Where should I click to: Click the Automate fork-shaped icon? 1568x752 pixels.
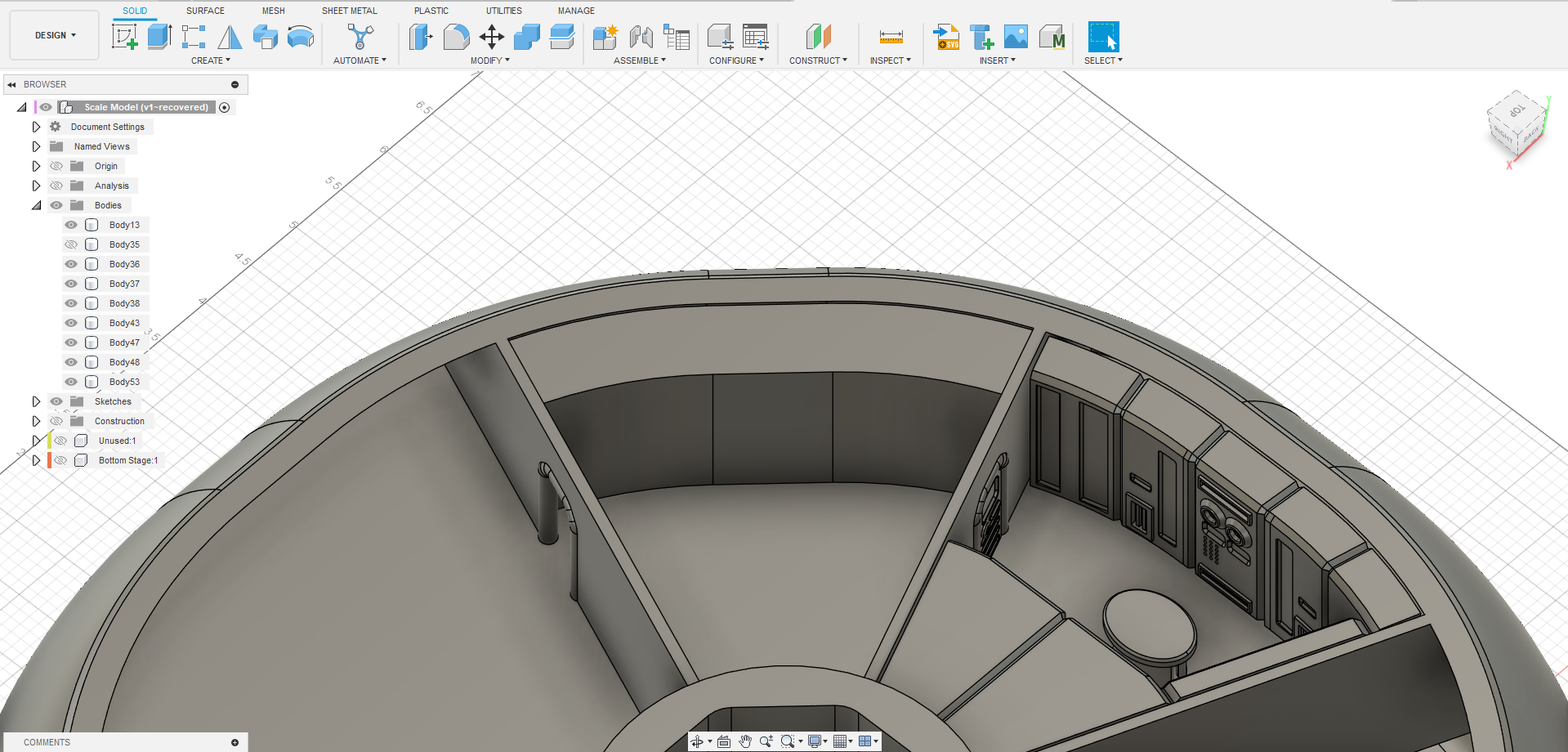pos(360,36)
